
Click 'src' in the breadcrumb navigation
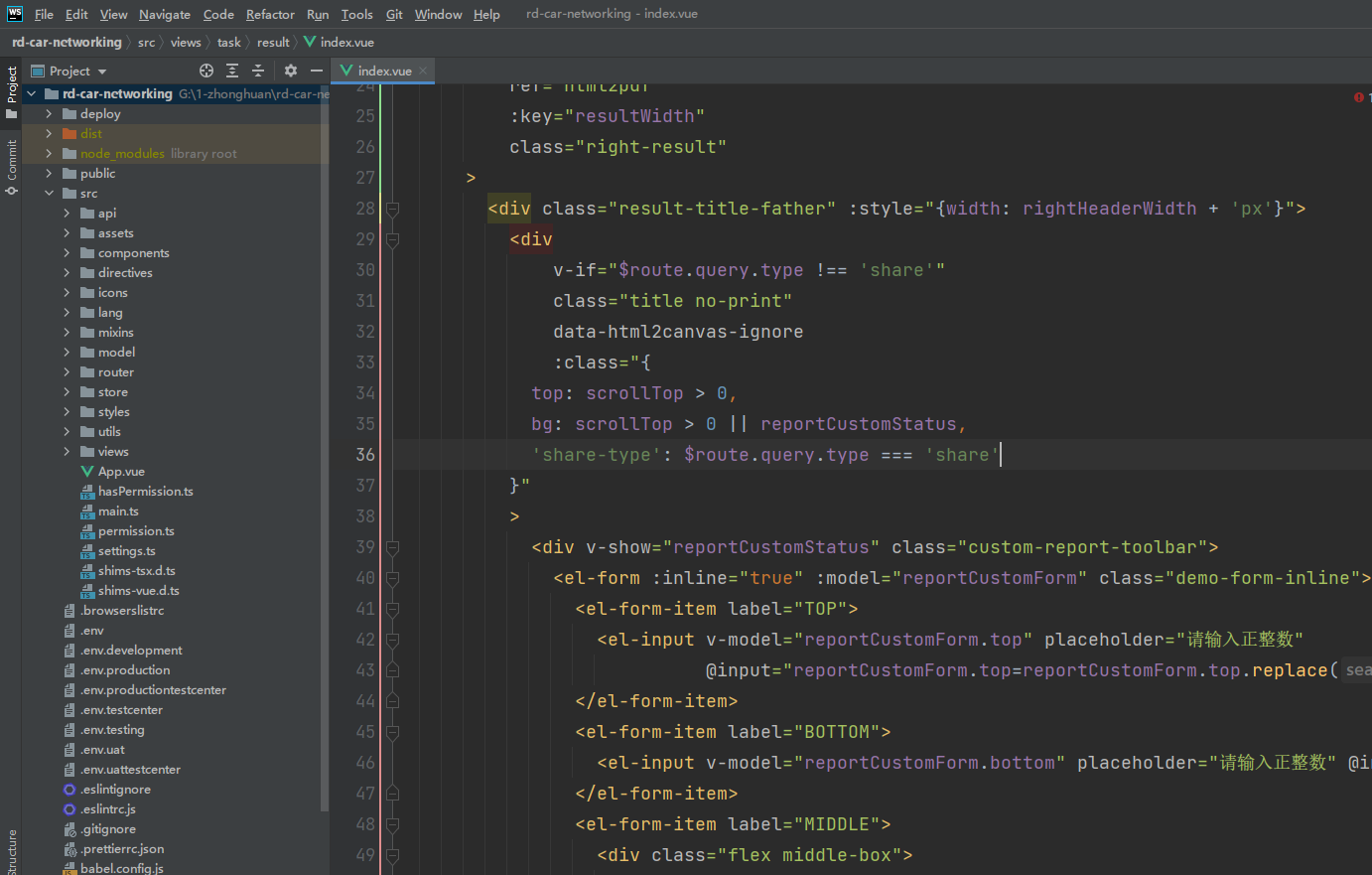[146, 42]
